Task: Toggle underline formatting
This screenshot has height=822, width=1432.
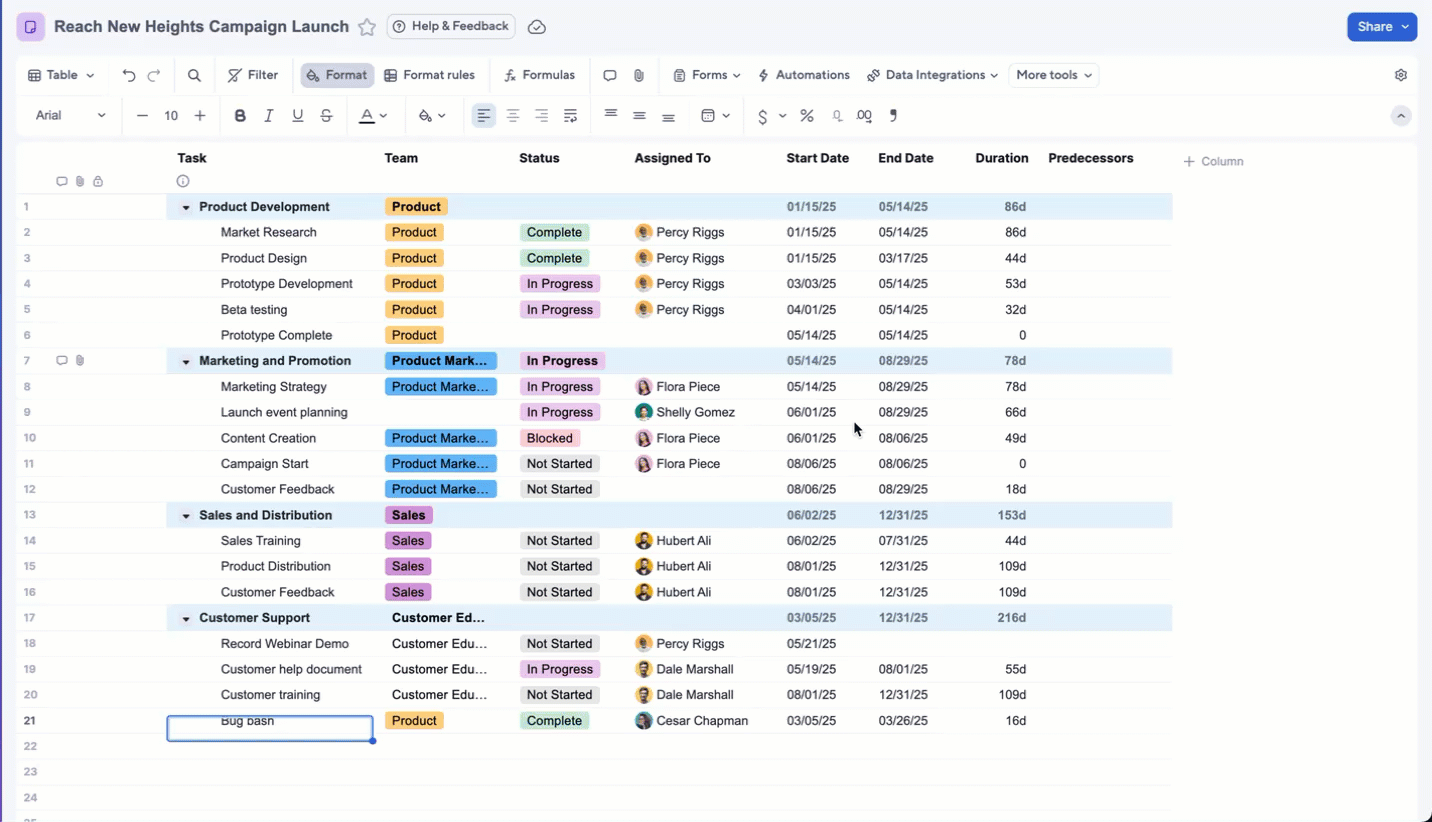Action: point(298,116)
